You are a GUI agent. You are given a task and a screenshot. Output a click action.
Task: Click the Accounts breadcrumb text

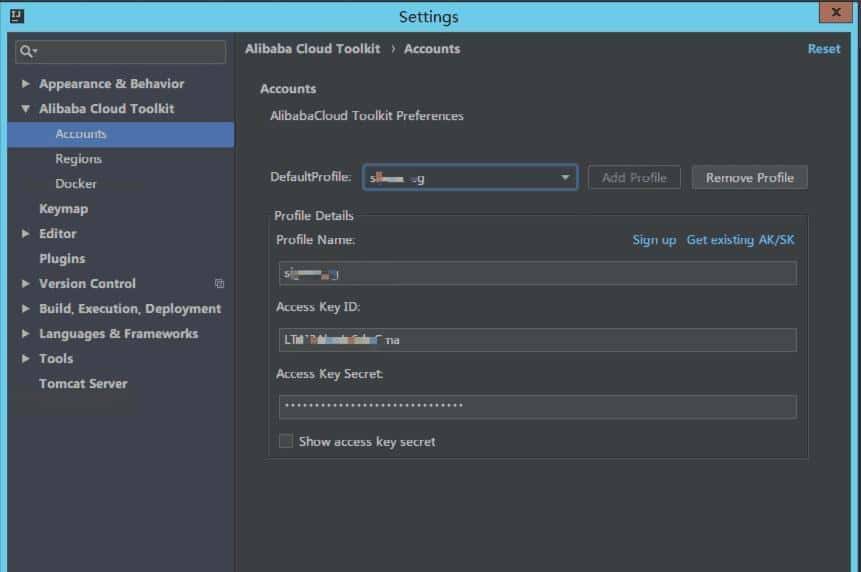click(x=432, y=49)
